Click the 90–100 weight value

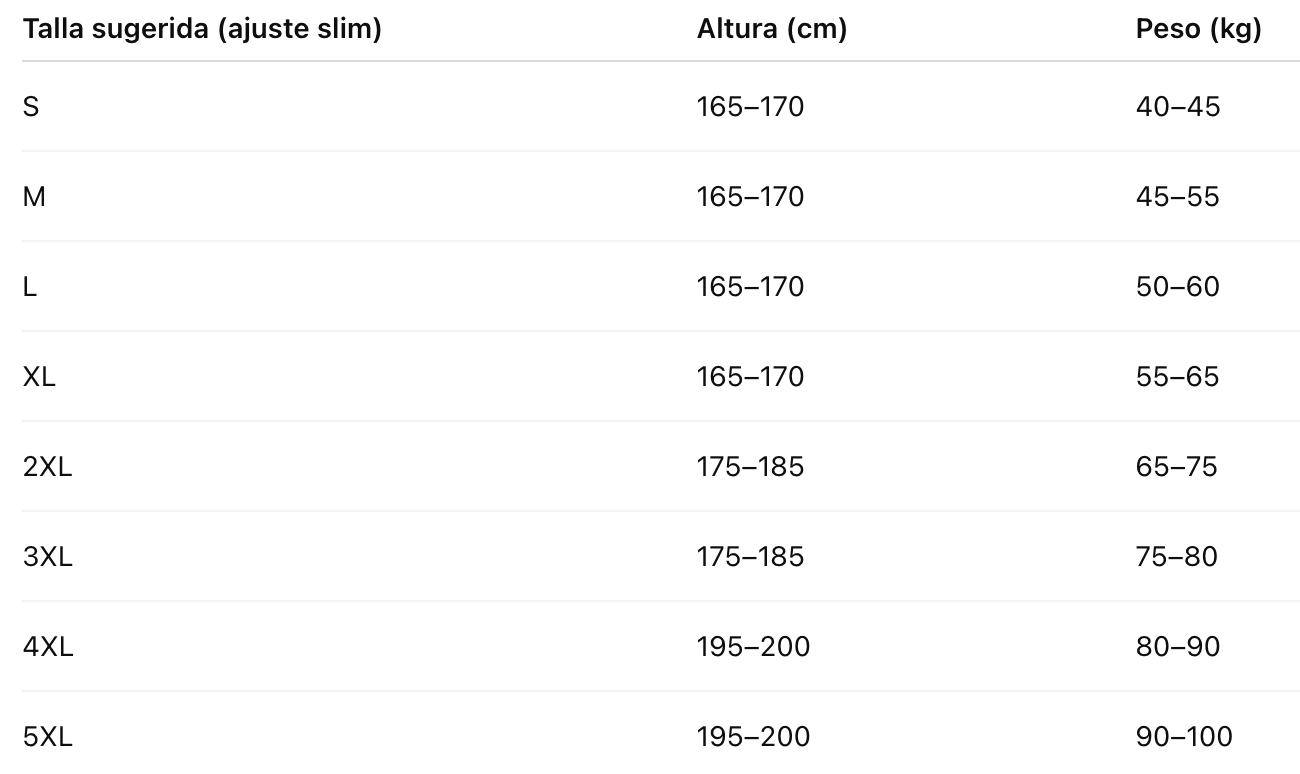(1184, 737)
